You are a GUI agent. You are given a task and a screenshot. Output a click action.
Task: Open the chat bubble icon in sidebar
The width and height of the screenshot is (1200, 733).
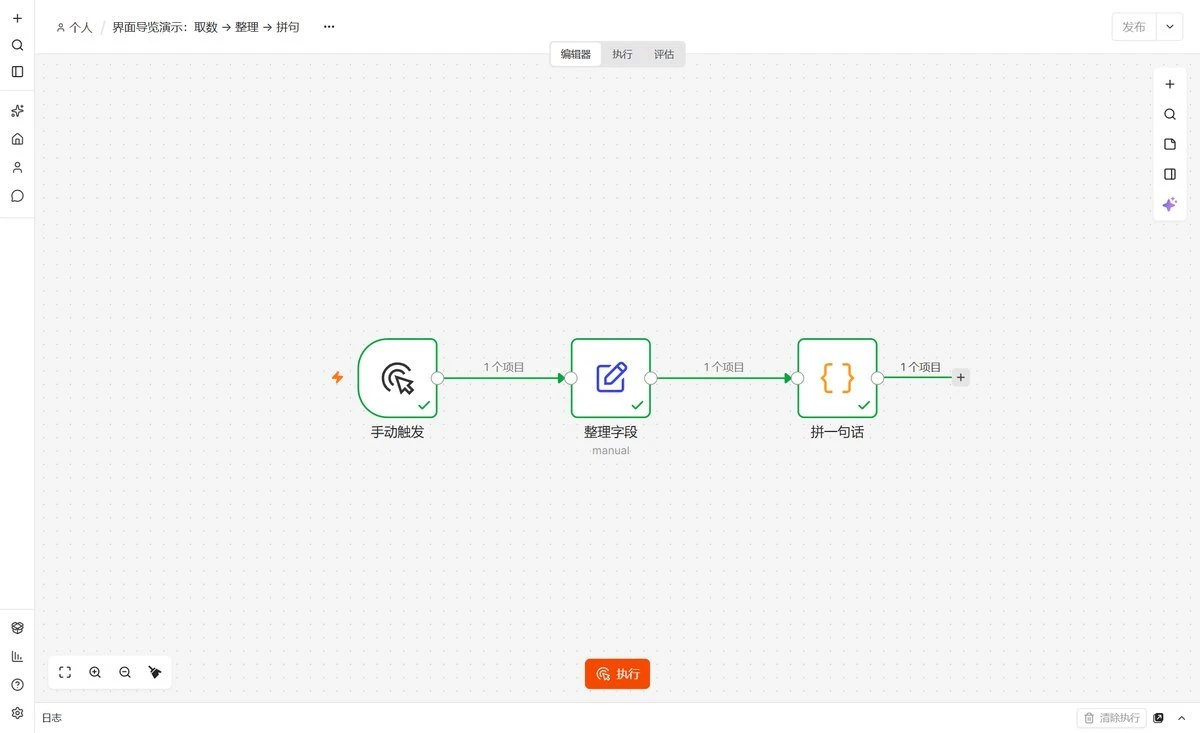17,196
